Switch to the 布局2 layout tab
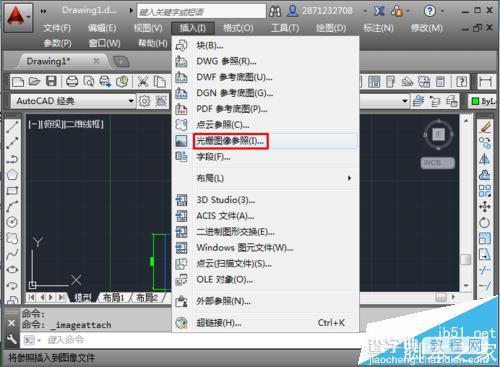 coord(147,297)
